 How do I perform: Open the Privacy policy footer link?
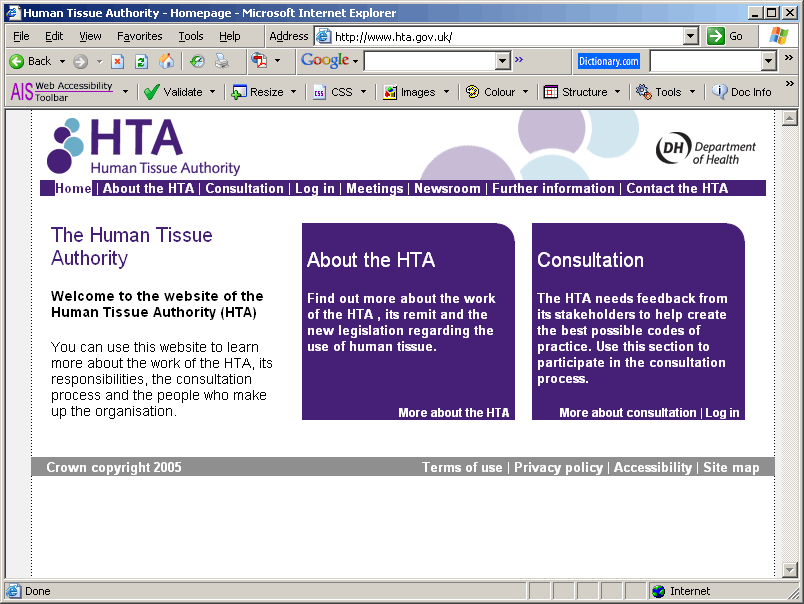[558, 467]
